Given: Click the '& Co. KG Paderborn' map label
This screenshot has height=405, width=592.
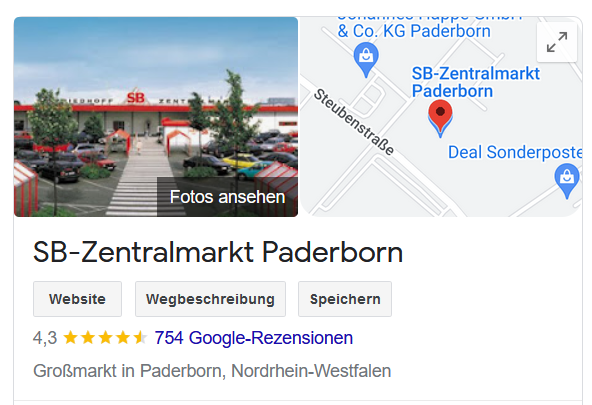Looking at the screenshot, I should (414, 31).
